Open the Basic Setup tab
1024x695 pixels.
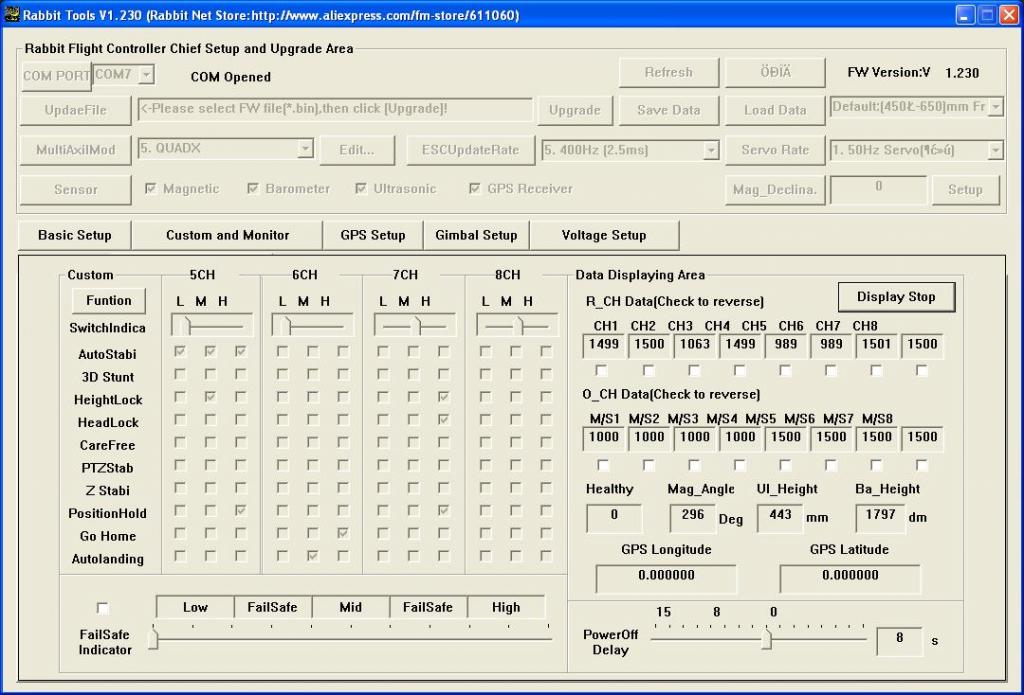click(75, 235)
